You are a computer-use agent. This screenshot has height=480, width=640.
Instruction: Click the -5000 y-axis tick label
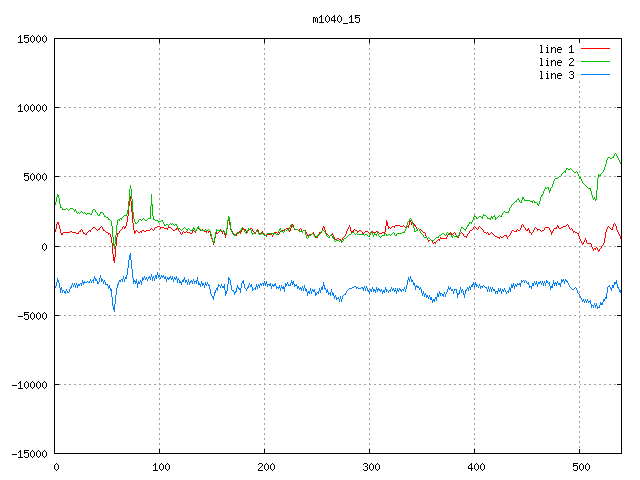[x=31, y=315]
